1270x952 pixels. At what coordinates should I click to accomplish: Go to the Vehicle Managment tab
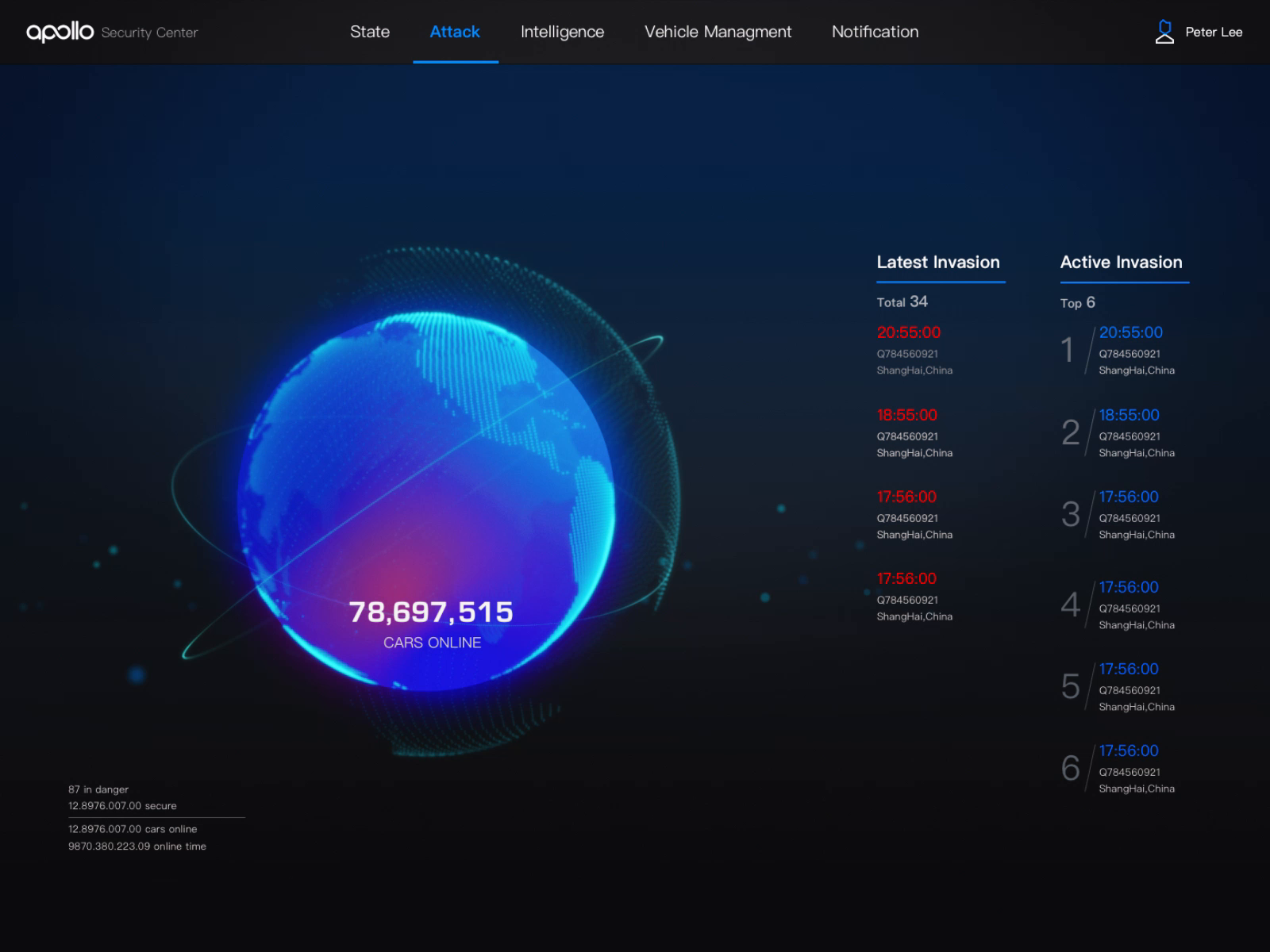[x=718, y=32]
